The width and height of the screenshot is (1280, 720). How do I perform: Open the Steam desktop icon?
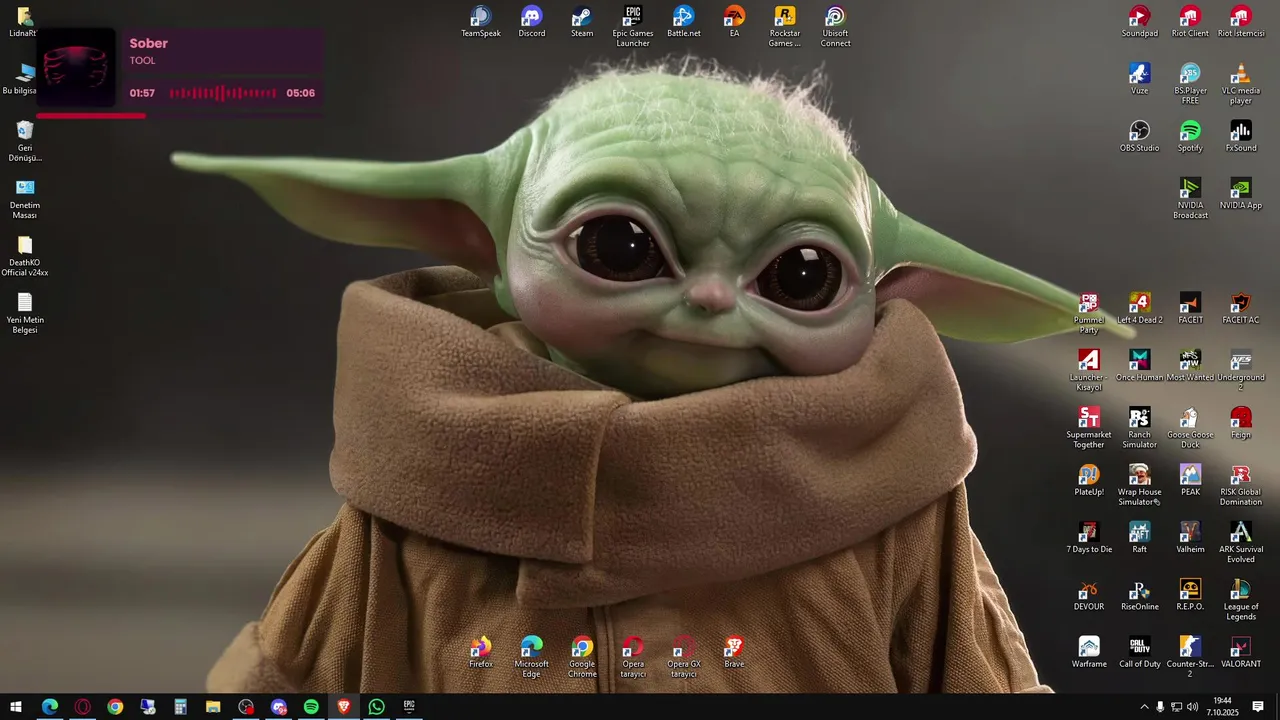pyautogui.click(x=582, y=22)
